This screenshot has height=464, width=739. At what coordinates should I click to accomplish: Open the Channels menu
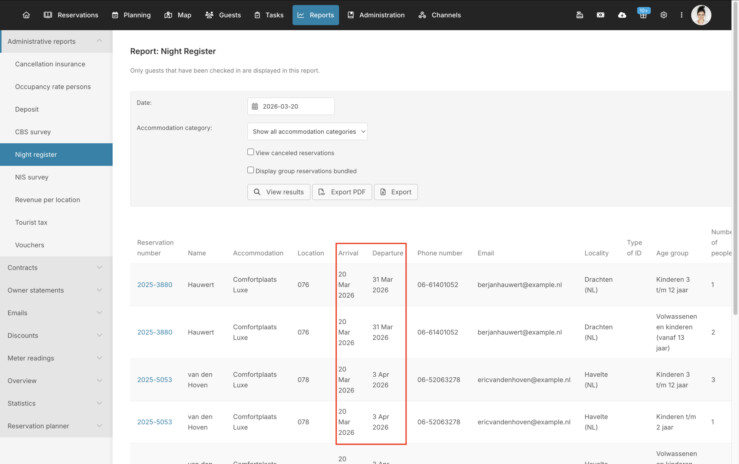[440, 15]
